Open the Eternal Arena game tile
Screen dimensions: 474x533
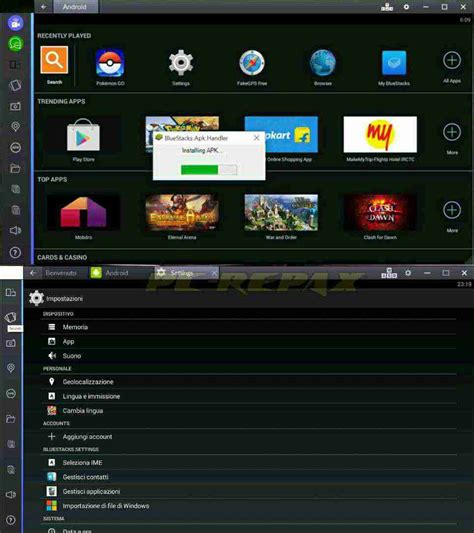pyautogui.click(x=182, y=212)
